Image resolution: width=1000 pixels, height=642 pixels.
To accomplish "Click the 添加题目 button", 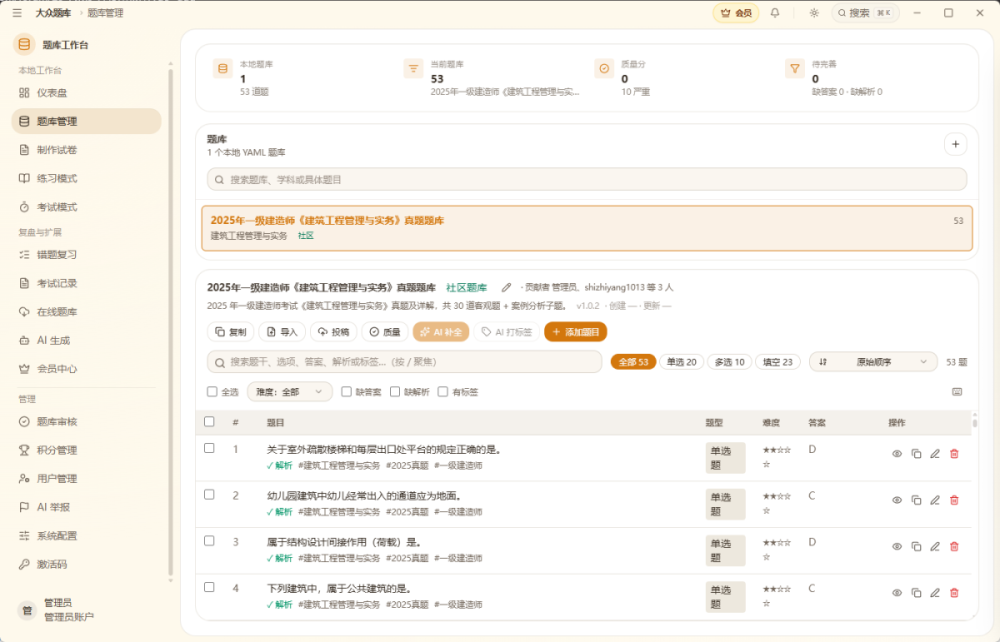I will (575, 332).
